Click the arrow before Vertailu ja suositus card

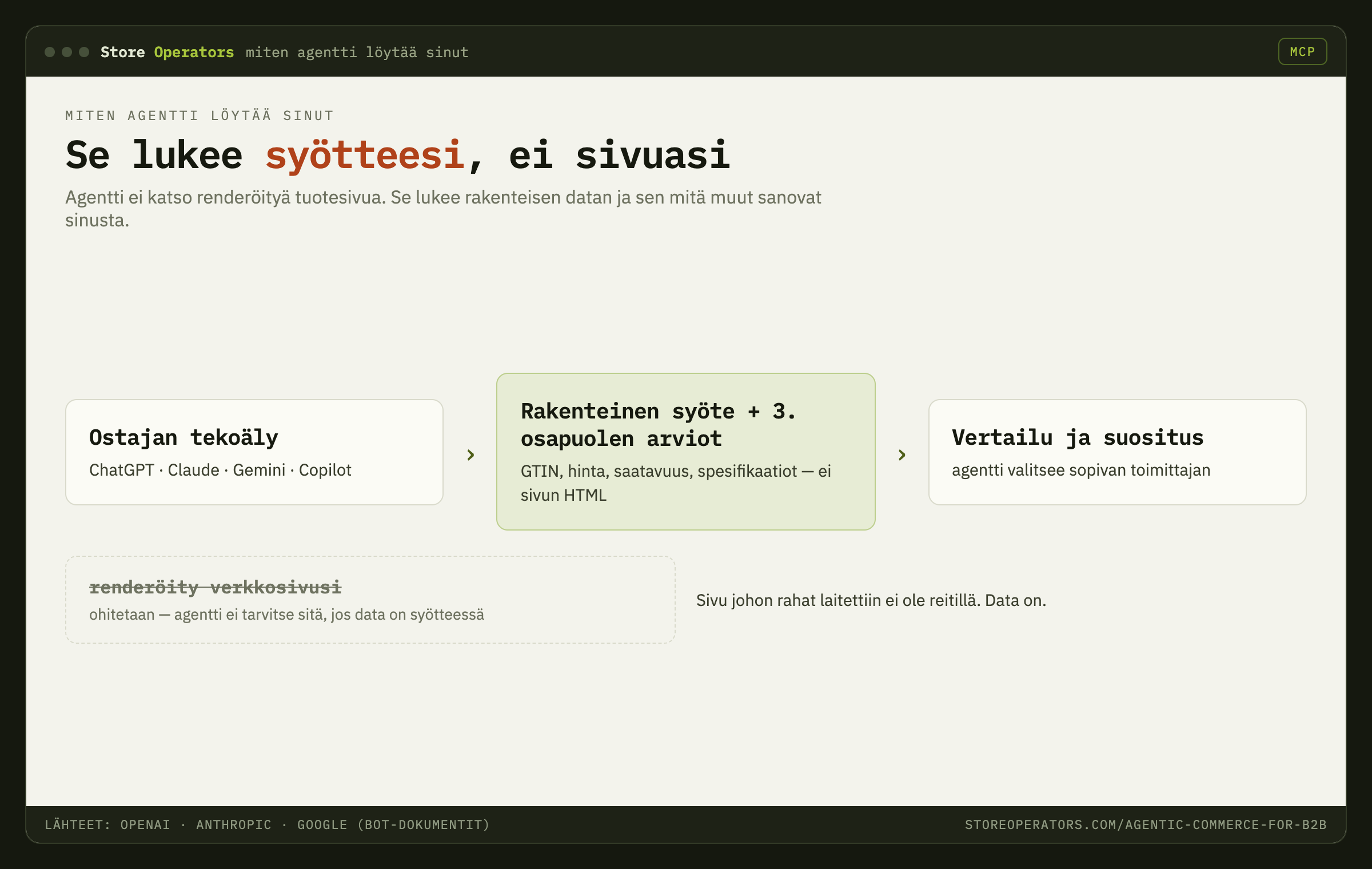pyautogui.click(x=902, y=455)
